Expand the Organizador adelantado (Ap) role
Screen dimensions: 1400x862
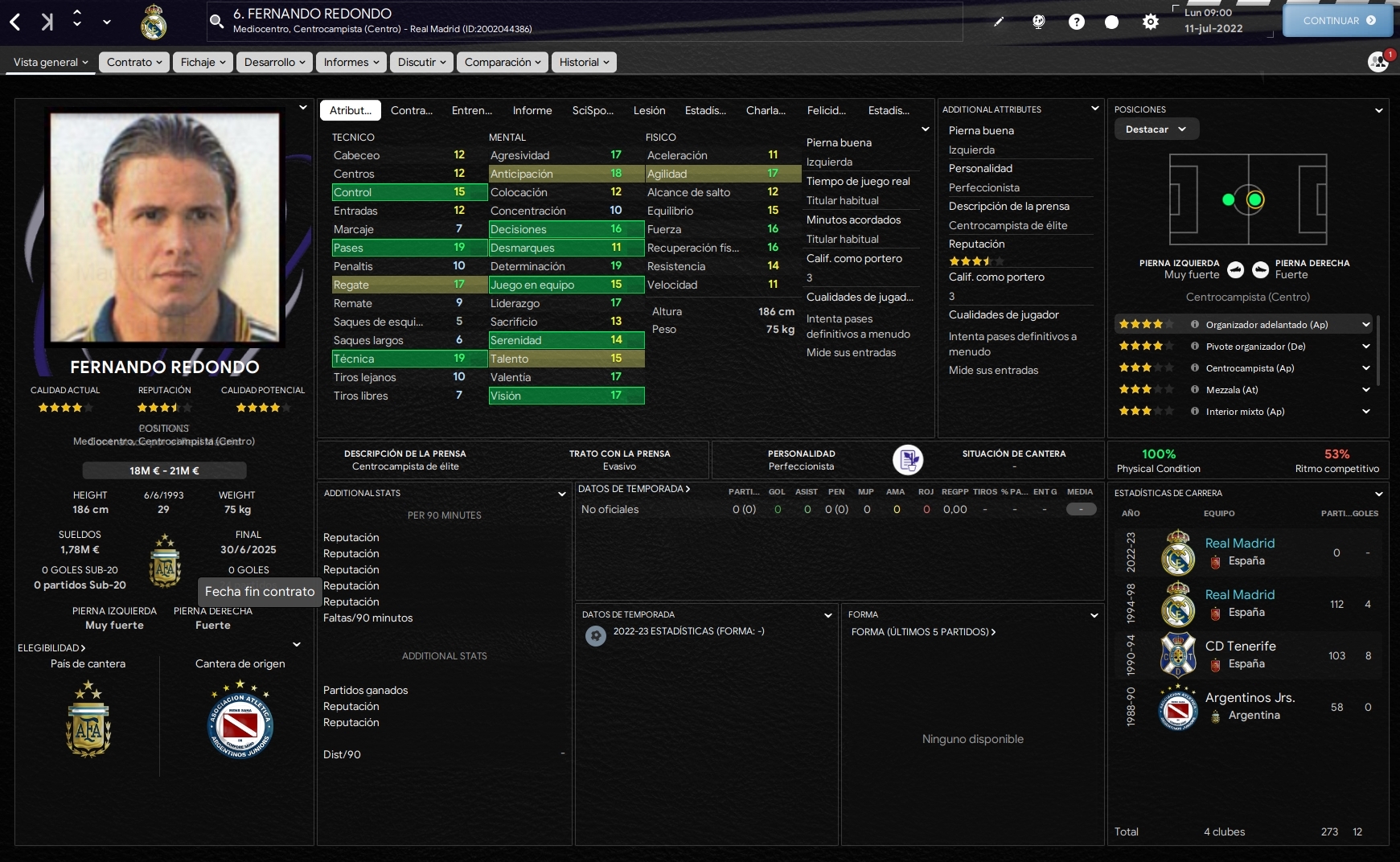pos(1365,325)
